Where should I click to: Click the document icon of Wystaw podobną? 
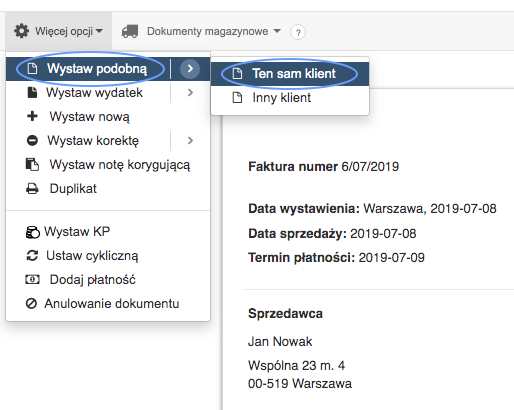pos(32,68)
